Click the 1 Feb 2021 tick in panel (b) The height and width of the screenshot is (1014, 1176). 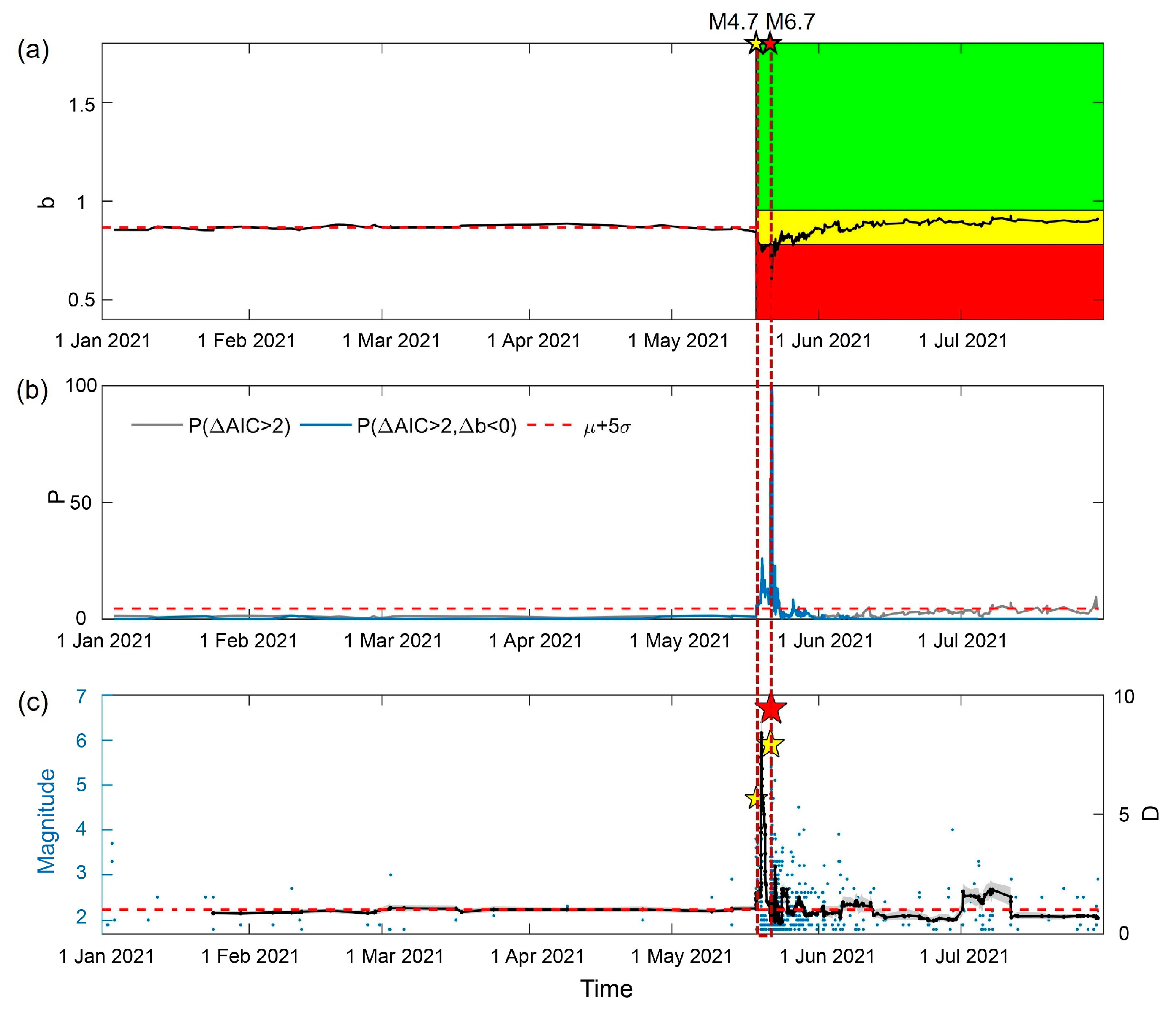tap(248, 641)
